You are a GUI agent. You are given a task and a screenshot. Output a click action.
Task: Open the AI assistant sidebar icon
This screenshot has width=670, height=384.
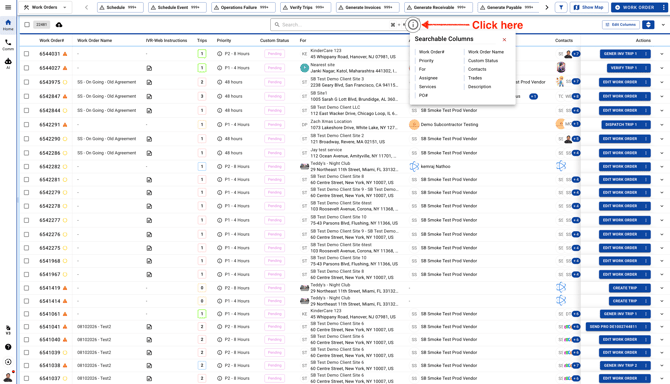tap(8, 63)
